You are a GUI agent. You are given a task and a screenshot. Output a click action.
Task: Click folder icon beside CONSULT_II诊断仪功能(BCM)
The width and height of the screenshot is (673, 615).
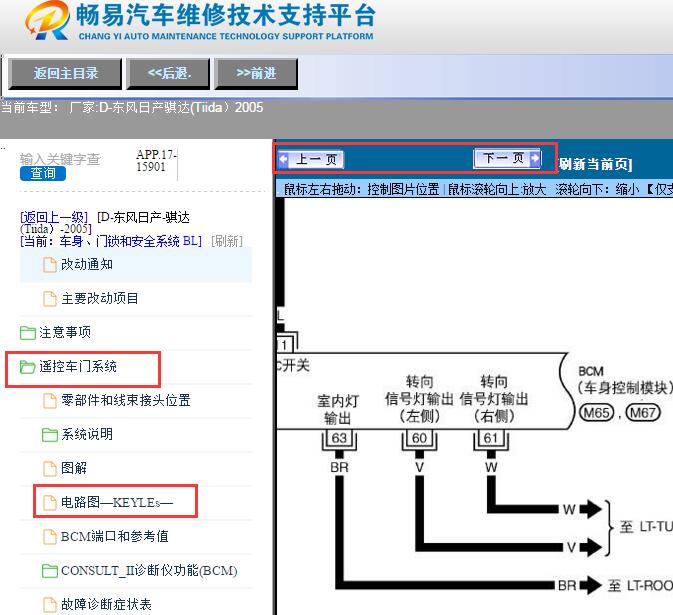pyautogui.click(x=50, y=571)
